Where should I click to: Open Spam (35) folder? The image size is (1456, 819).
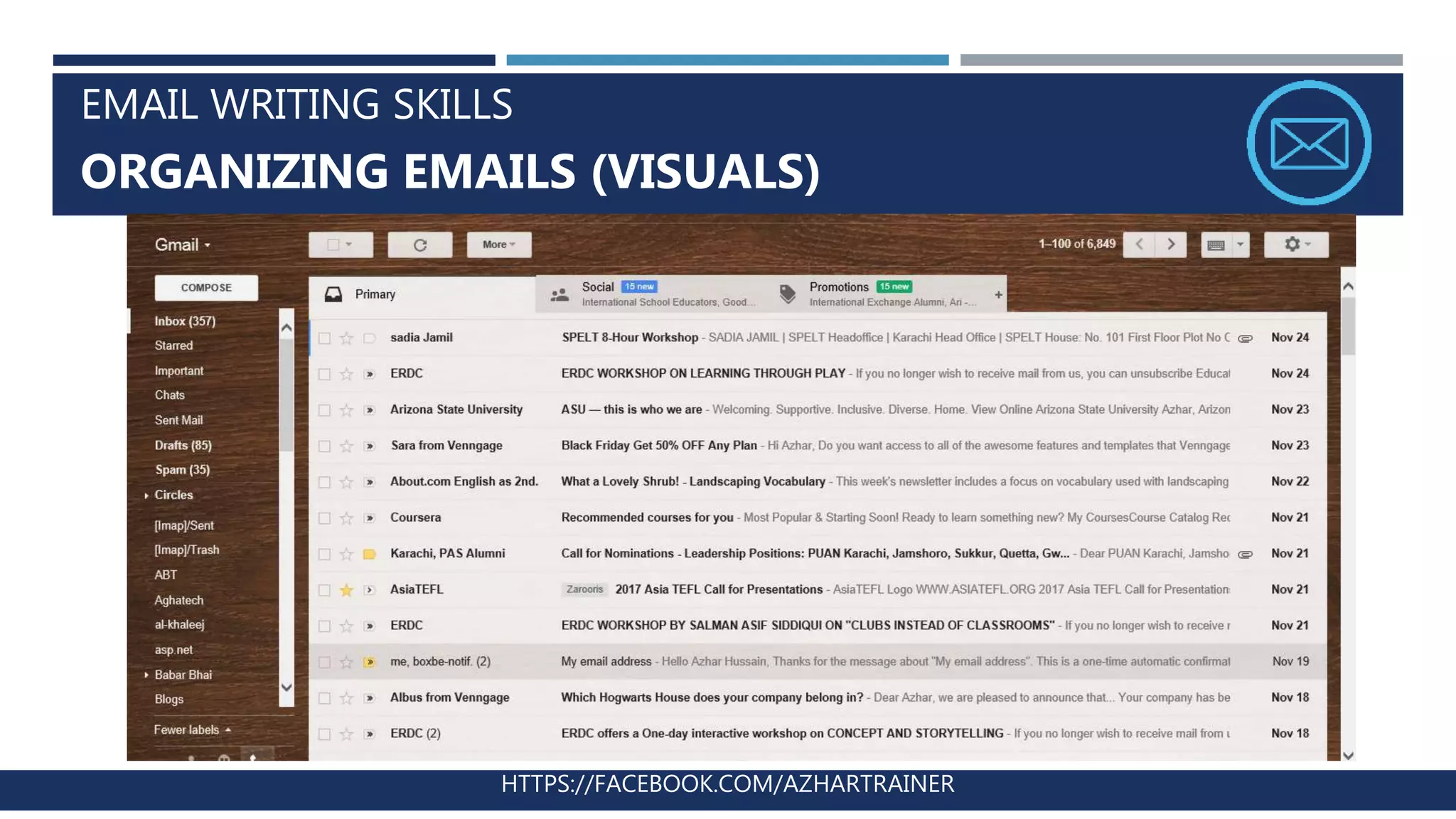click(183, 470)
